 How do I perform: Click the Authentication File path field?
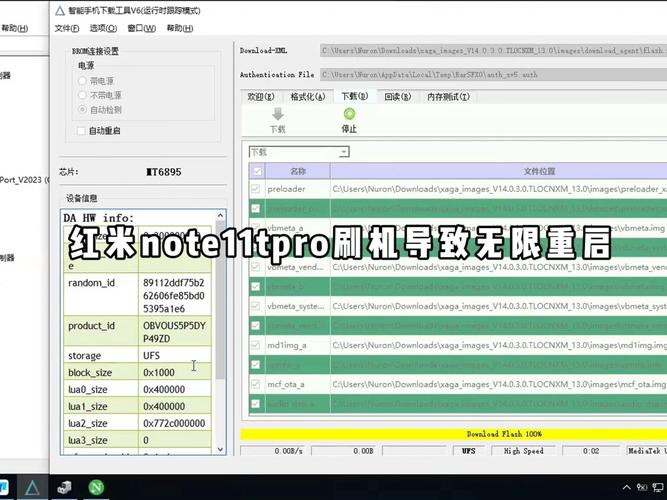click(493, 74)
